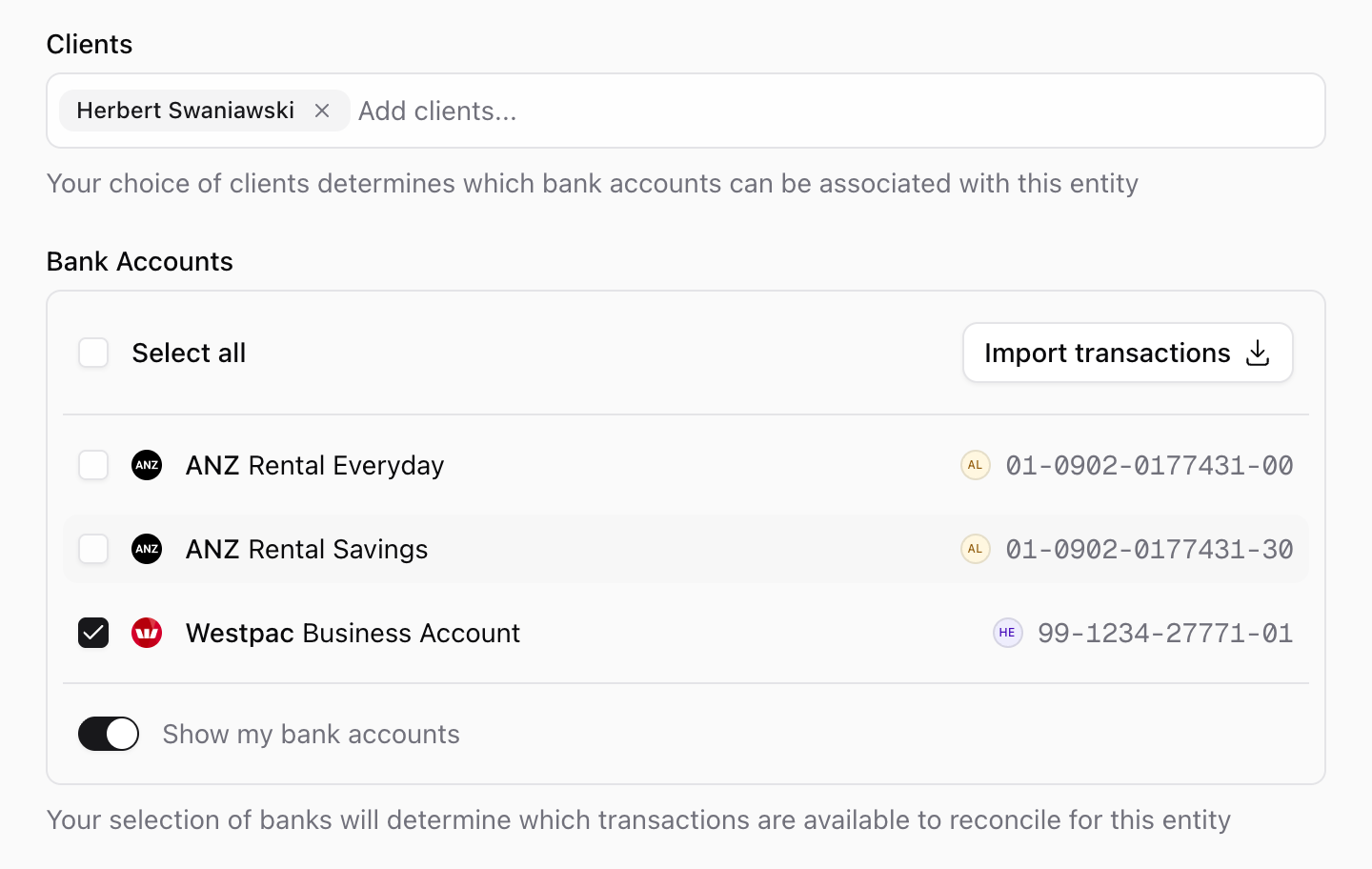Select account number 01-0902-0177431-00
1372x869 pixels.
(x=1149, y=465)
